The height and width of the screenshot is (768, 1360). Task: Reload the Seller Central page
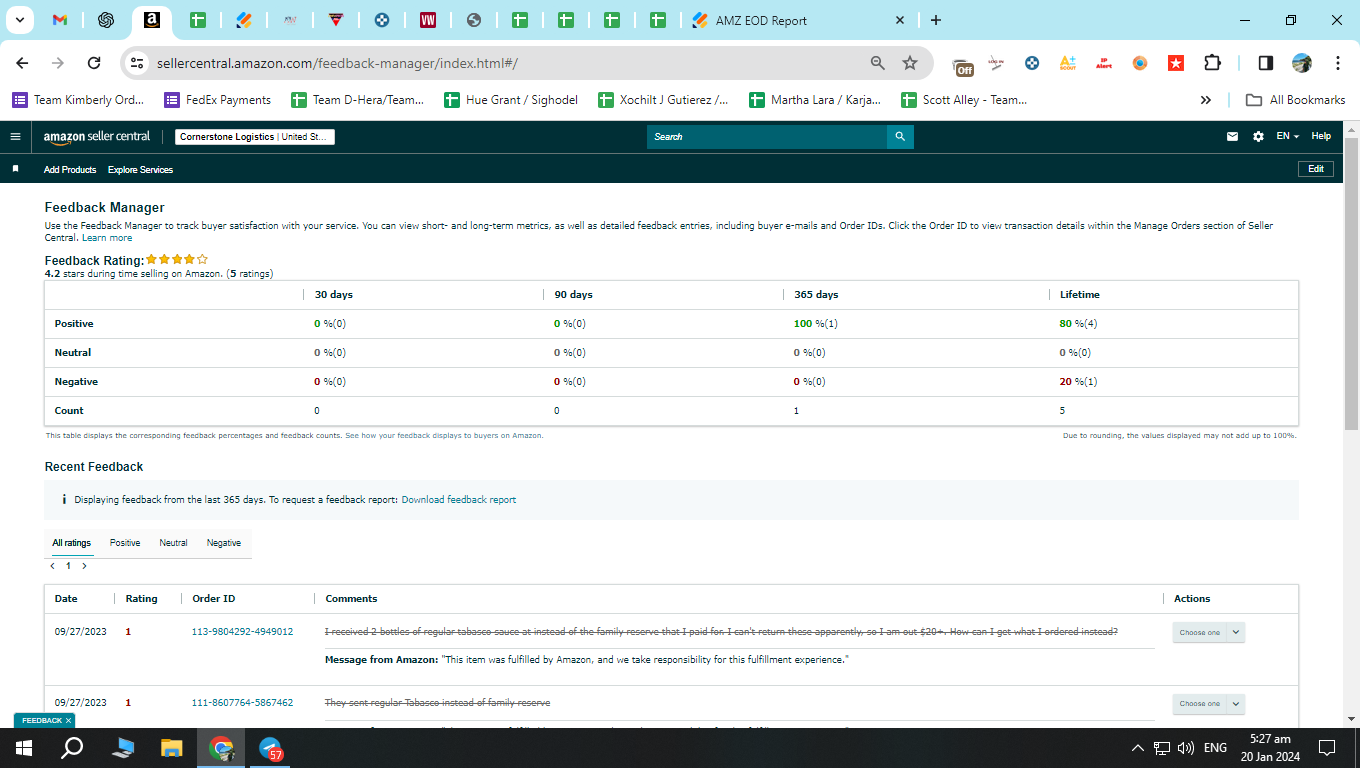[x=94, y=63]
